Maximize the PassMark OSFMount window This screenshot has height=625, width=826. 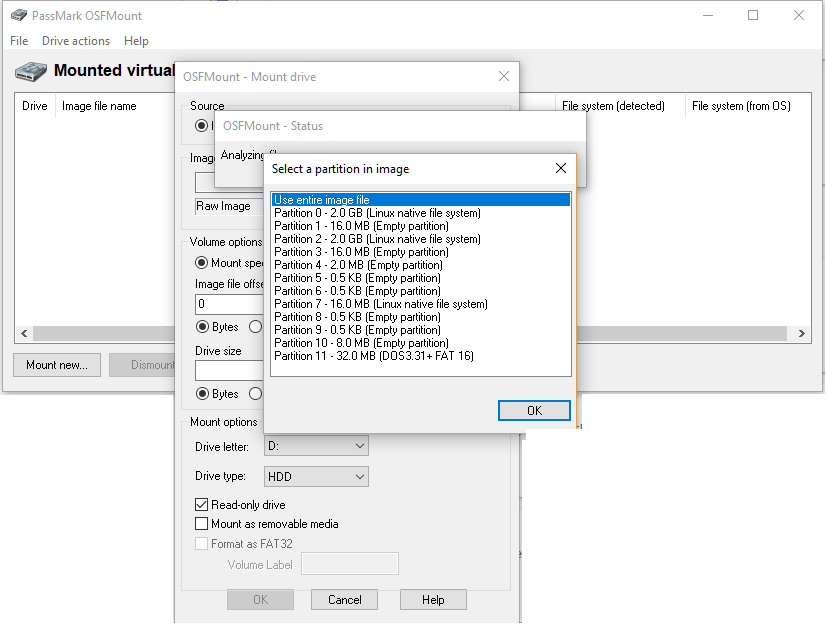point(753,15)
